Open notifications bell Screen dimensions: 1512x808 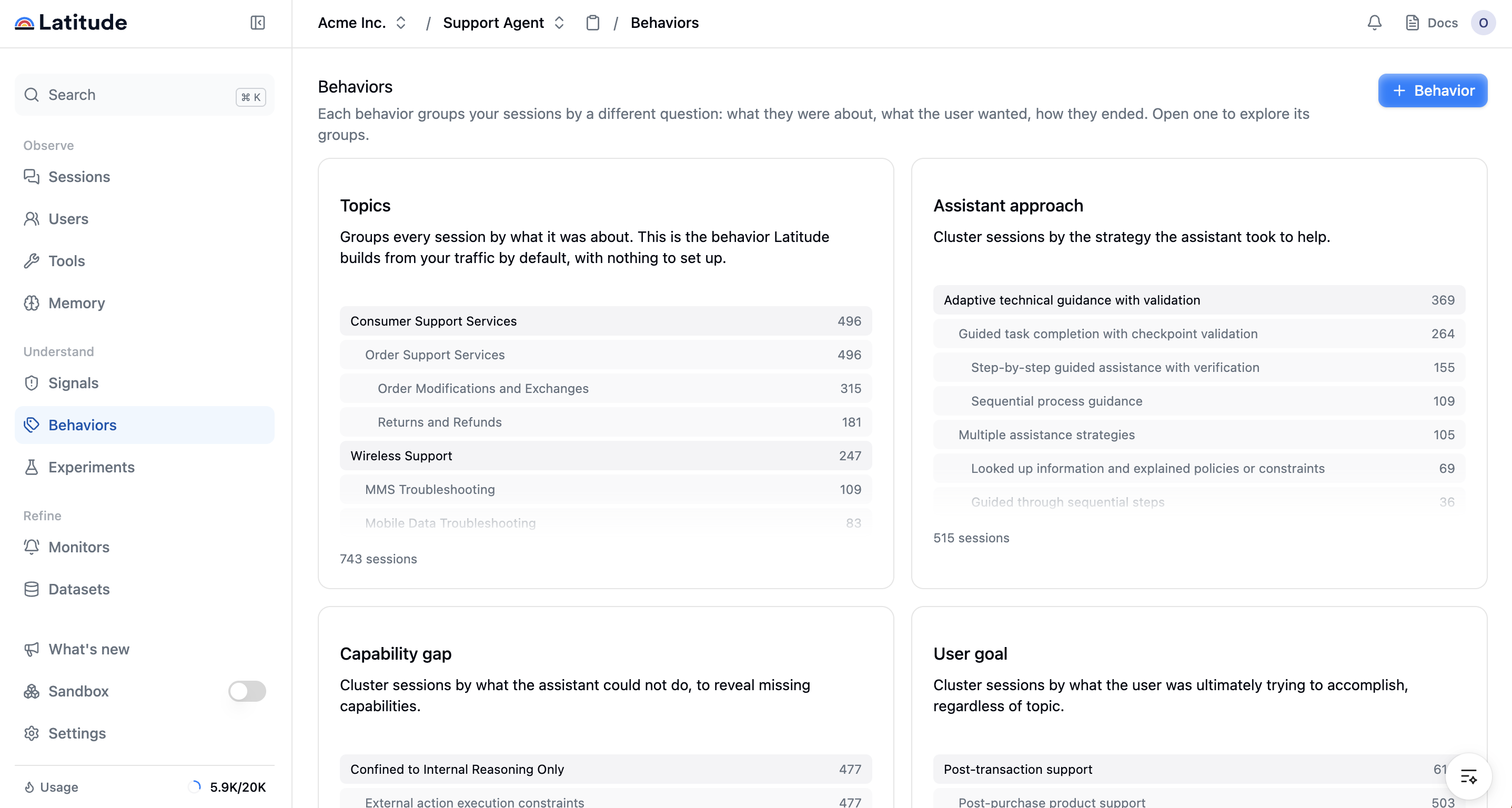[1374, 23]
